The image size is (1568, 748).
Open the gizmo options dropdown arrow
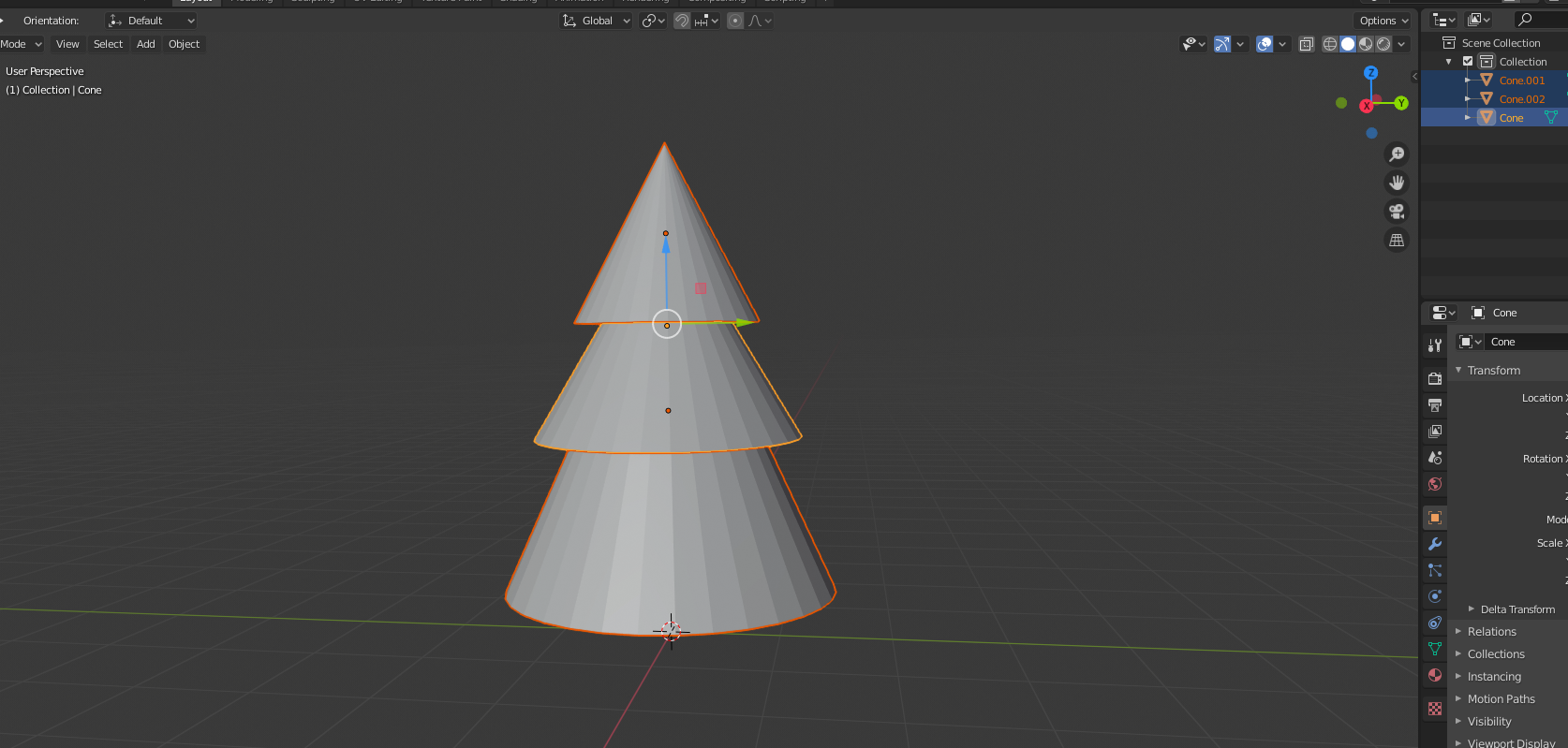[x=1240, y=44]
